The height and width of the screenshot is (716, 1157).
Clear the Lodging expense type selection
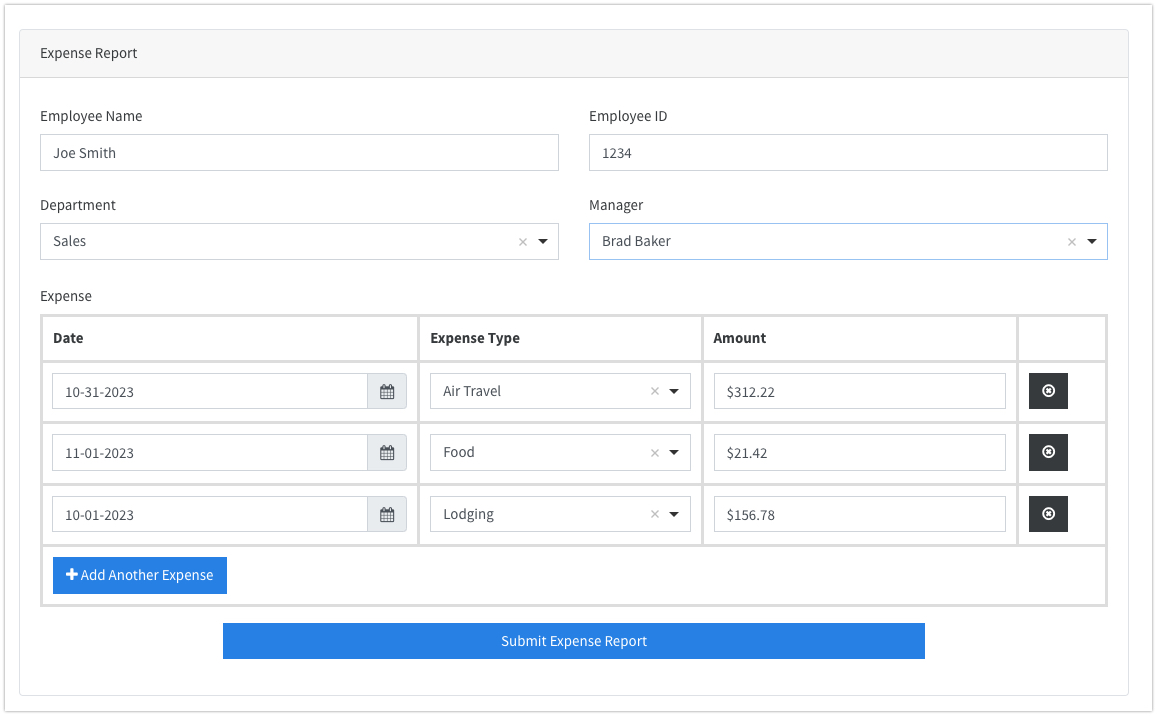(655, 515)
